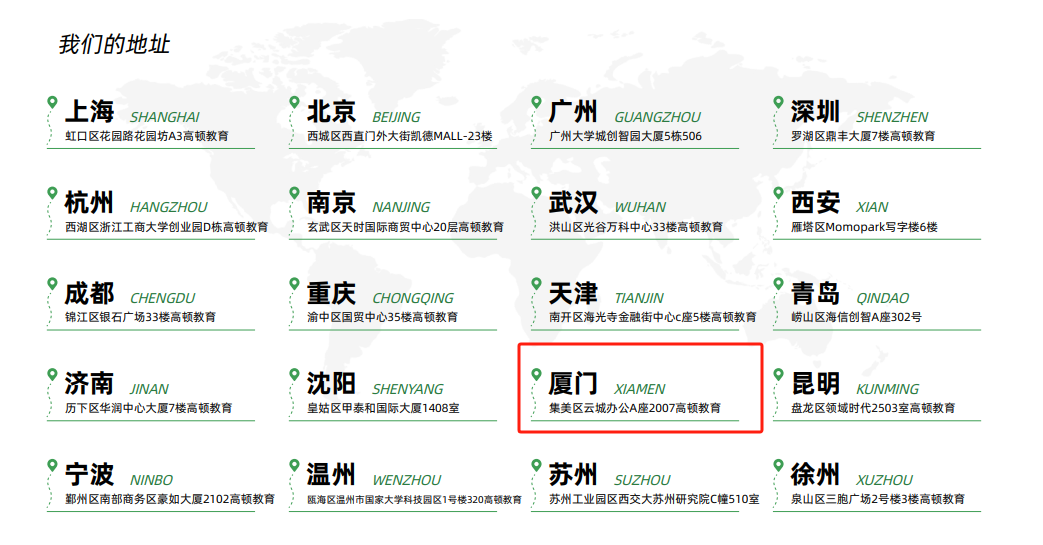Click address 雁塔区Momopark写字楼6楼
1043x545 pixels.
pyautogui.click(x=864, y=227)
